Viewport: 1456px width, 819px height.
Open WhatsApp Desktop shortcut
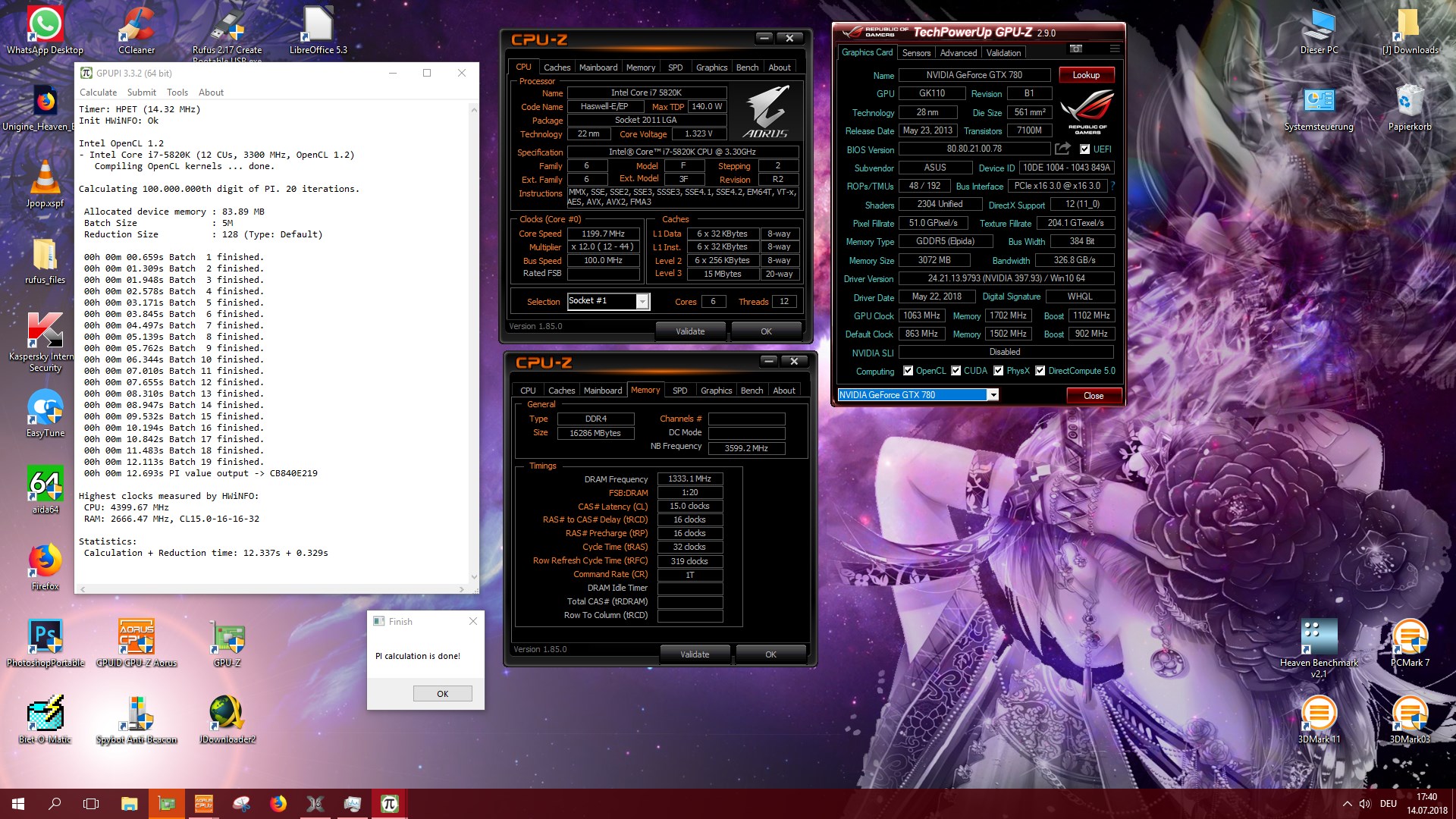pos(45,31)
